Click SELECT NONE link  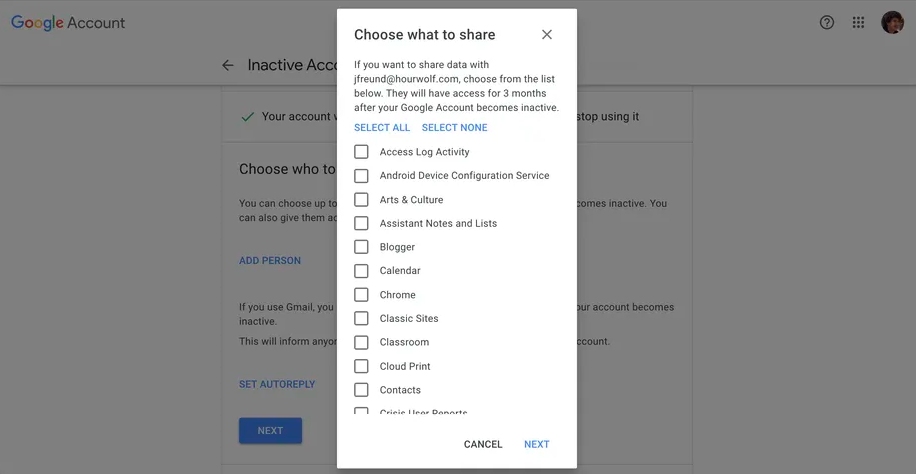455,128
